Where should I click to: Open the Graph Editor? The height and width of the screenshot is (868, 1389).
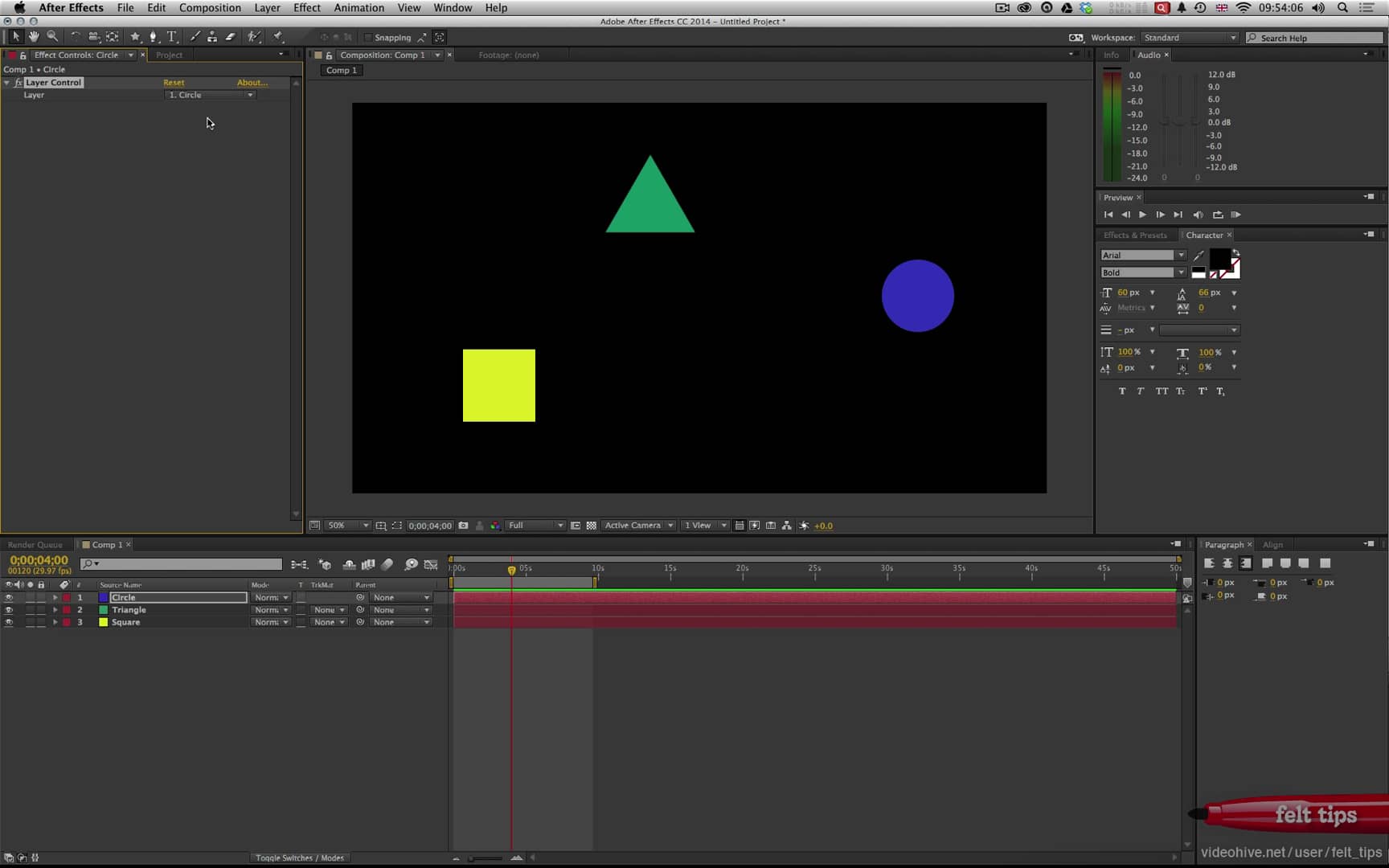[x=432, y=565]
